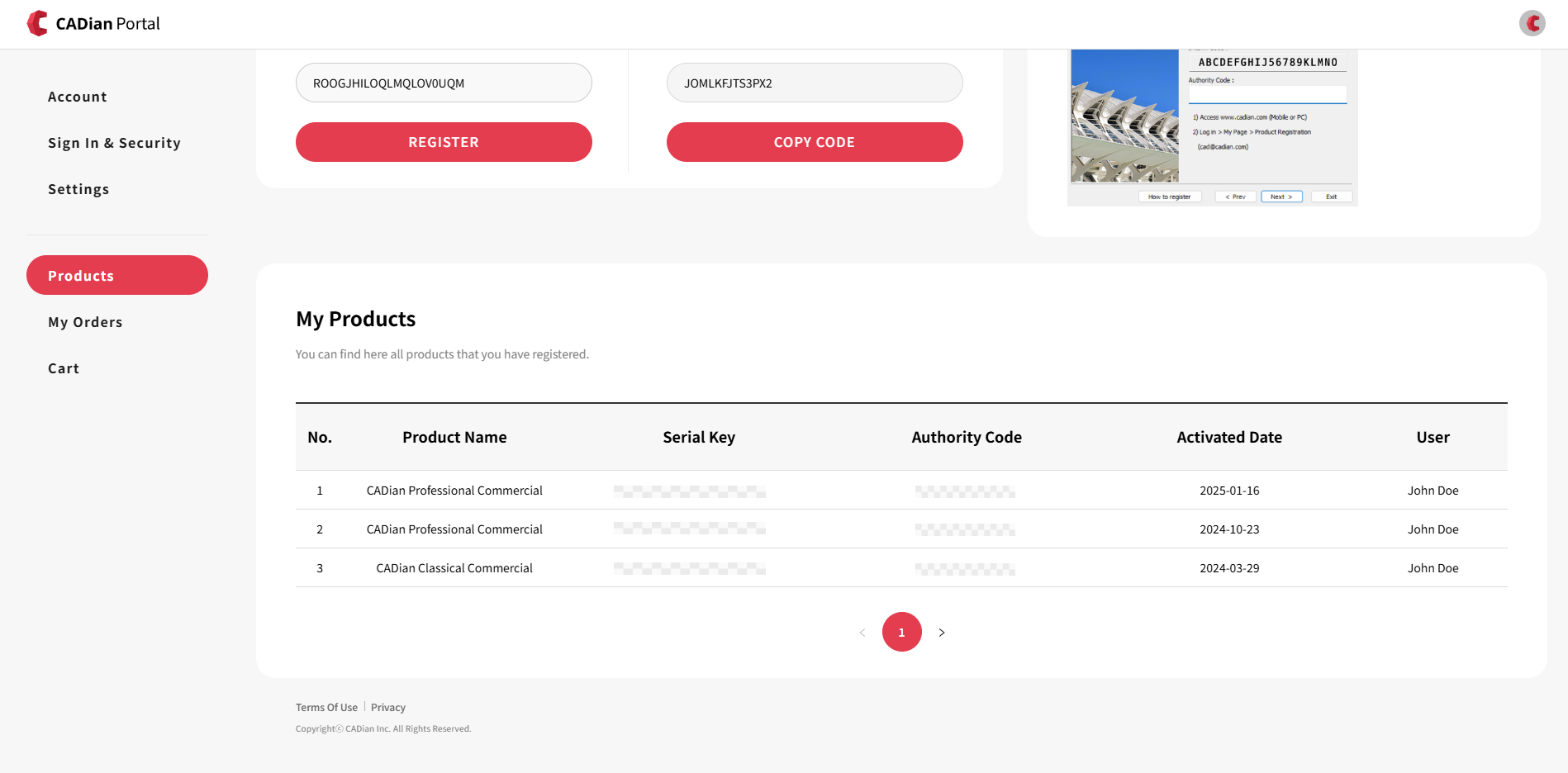Click the 2025-01-16 activated date cell
This screenshot has width=1568, height=773.
(x=1229, y=490)
